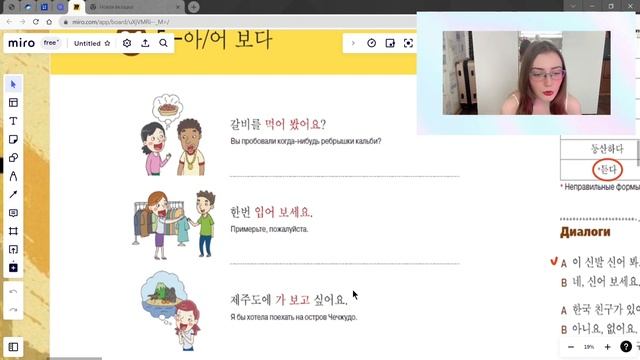Click sentence 갈비를 먹어 봤어요?

point(278,124)
